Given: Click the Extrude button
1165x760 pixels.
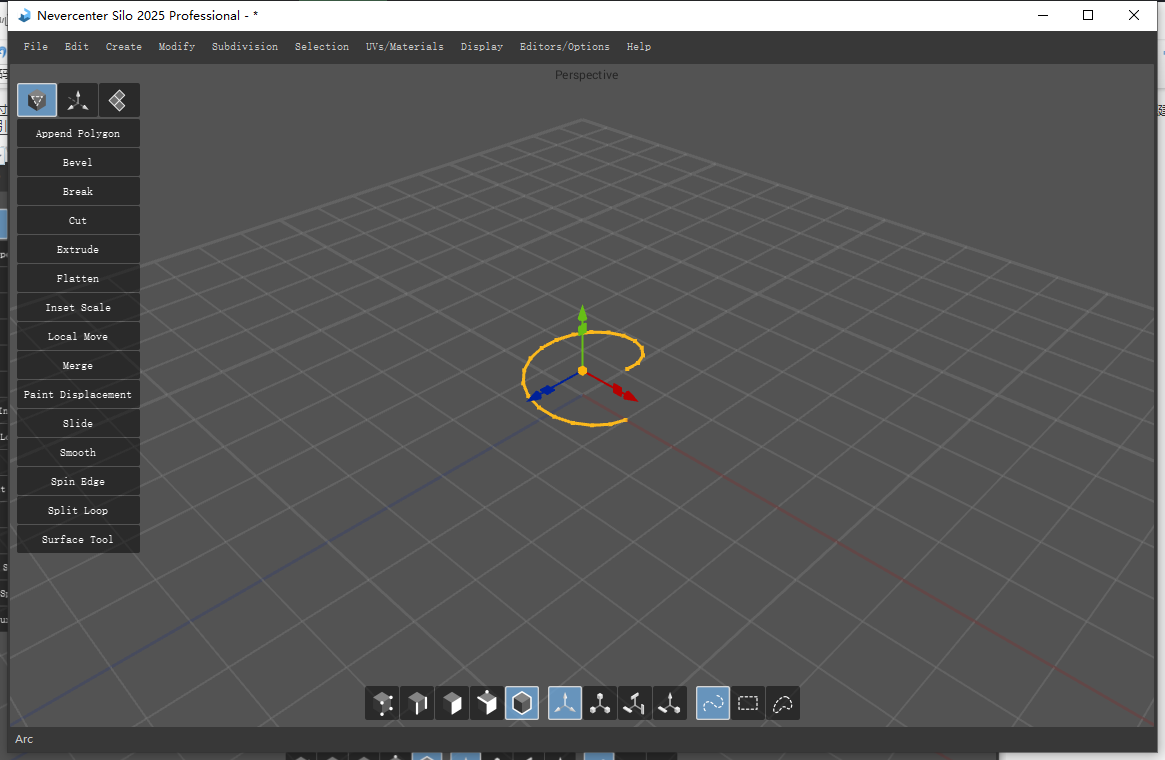Looking at the screenshot, I should 78,250.
